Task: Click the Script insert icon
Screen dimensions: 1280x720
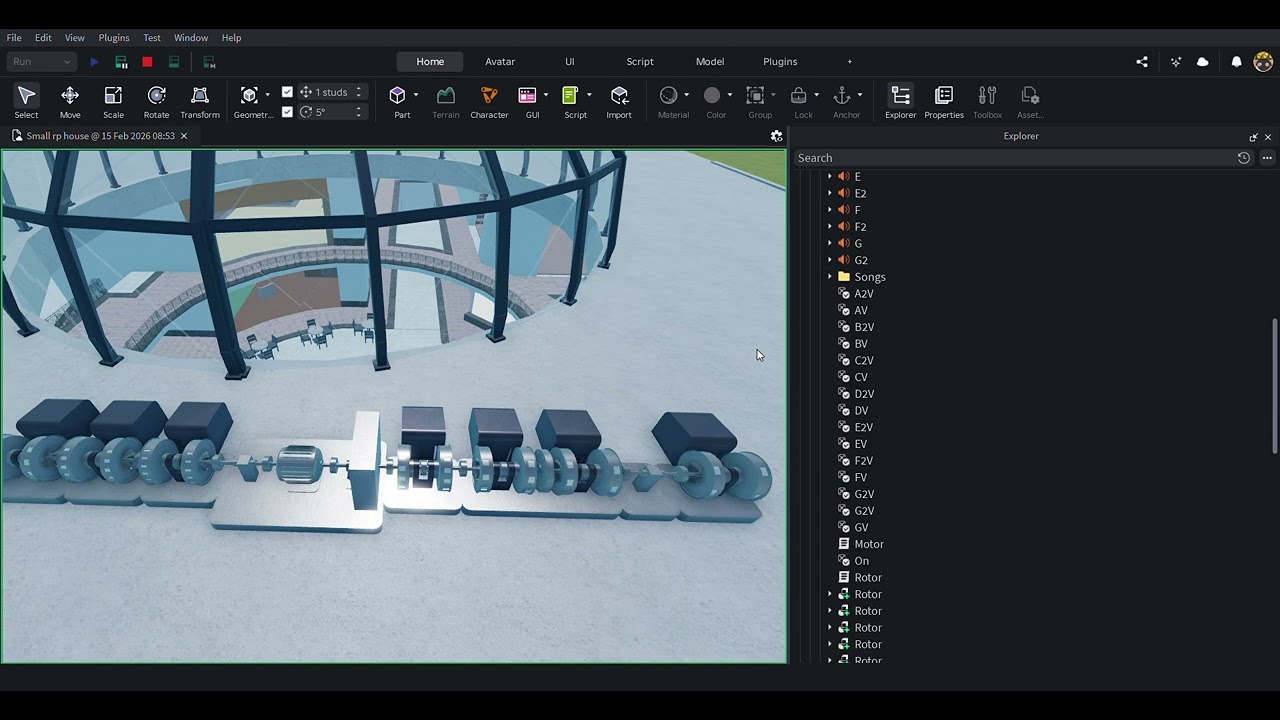Action: tap(570, 96)
